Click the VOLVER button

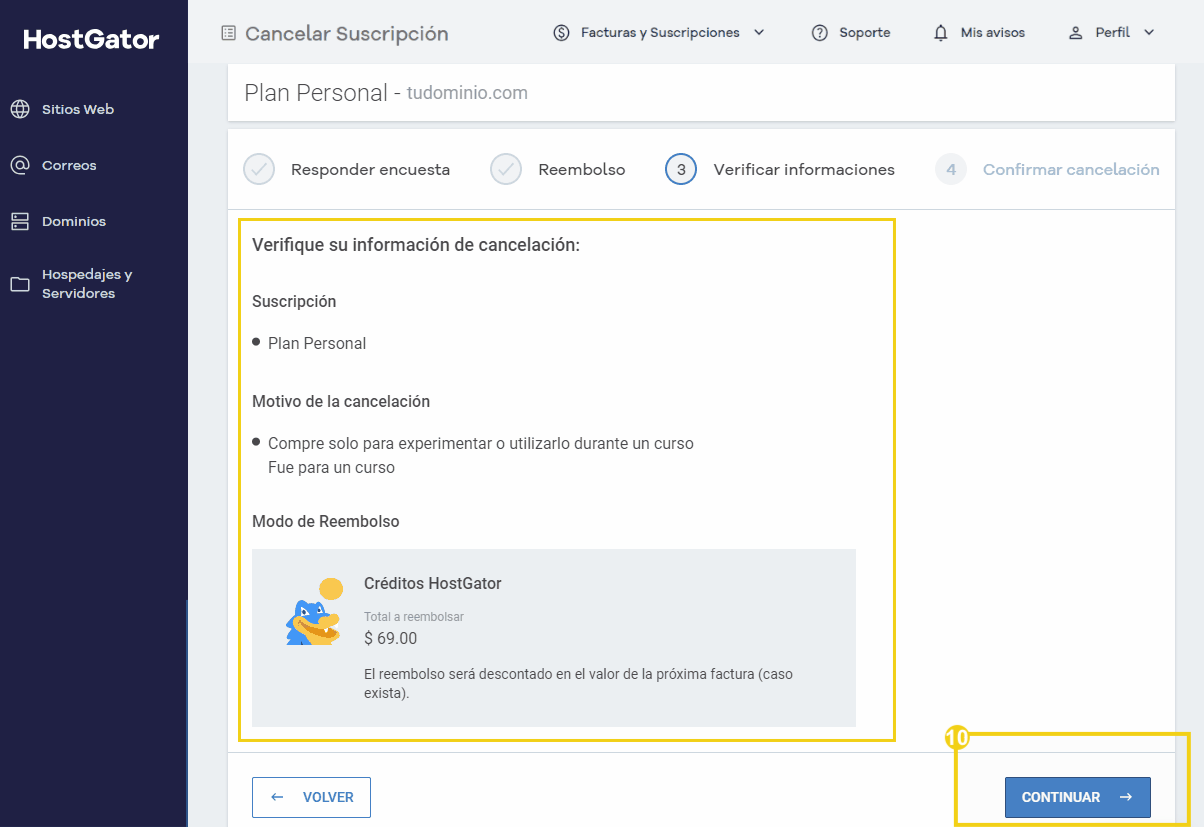(311, 797)
